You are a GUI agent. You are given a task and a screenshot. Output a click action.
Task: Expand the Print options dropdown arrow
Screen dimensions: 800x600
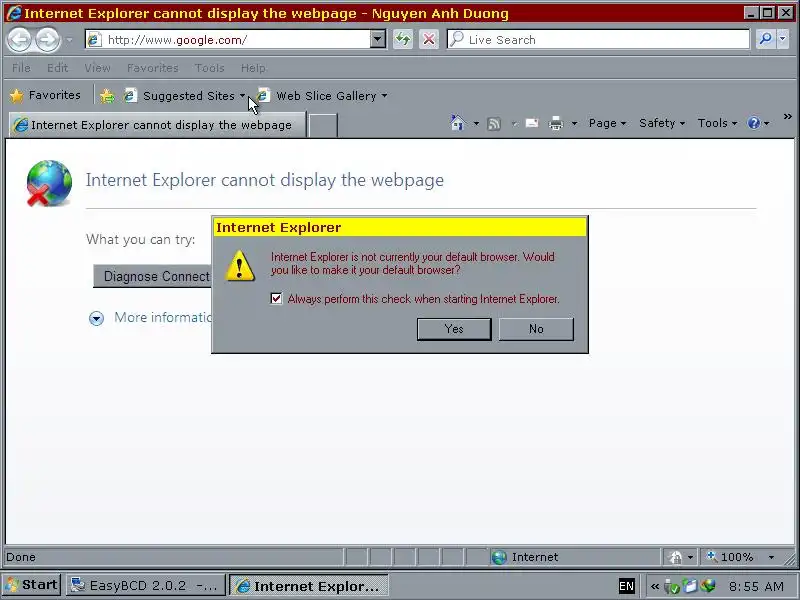pyautogui.click(x=574, y=123)
